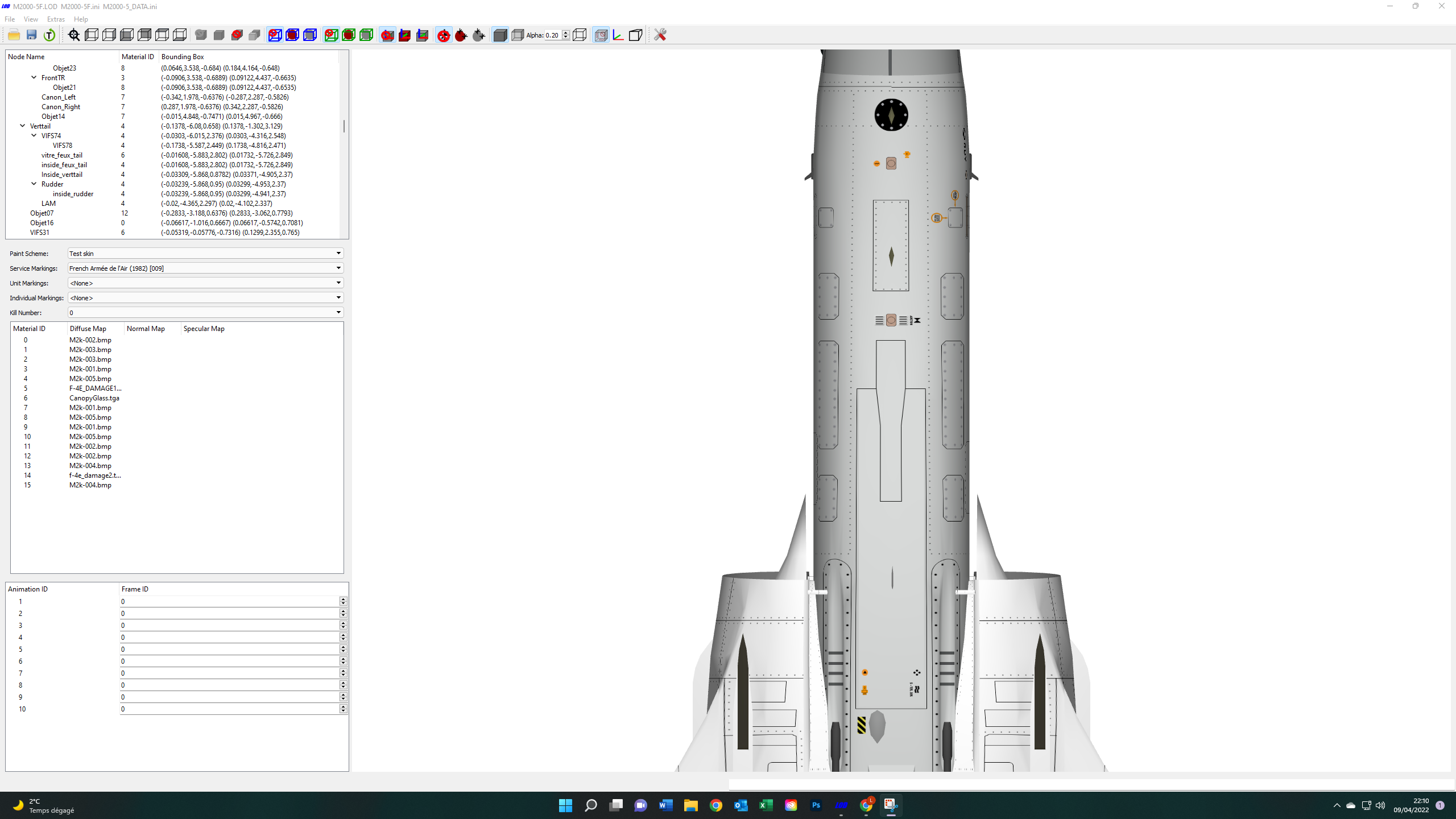Increase Alpha value with up arrow
Viewport: 1456px width, 819px height.
coord(566,32)
